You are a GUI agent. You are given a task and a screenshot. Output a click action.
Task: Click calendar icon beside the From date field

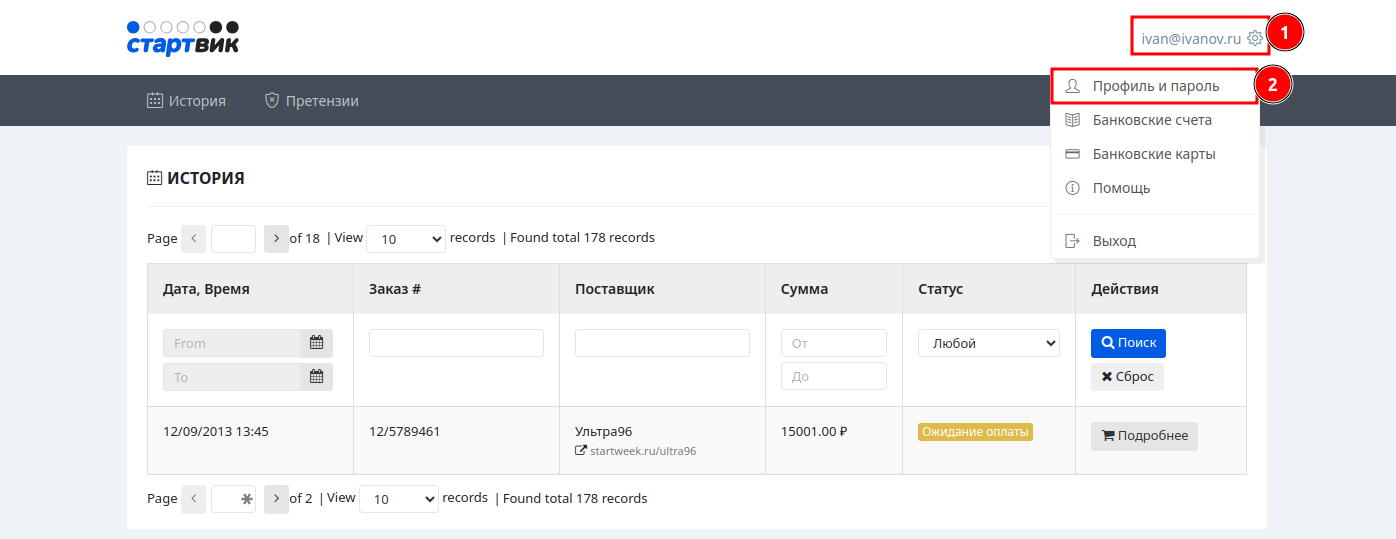click(316, 343)
